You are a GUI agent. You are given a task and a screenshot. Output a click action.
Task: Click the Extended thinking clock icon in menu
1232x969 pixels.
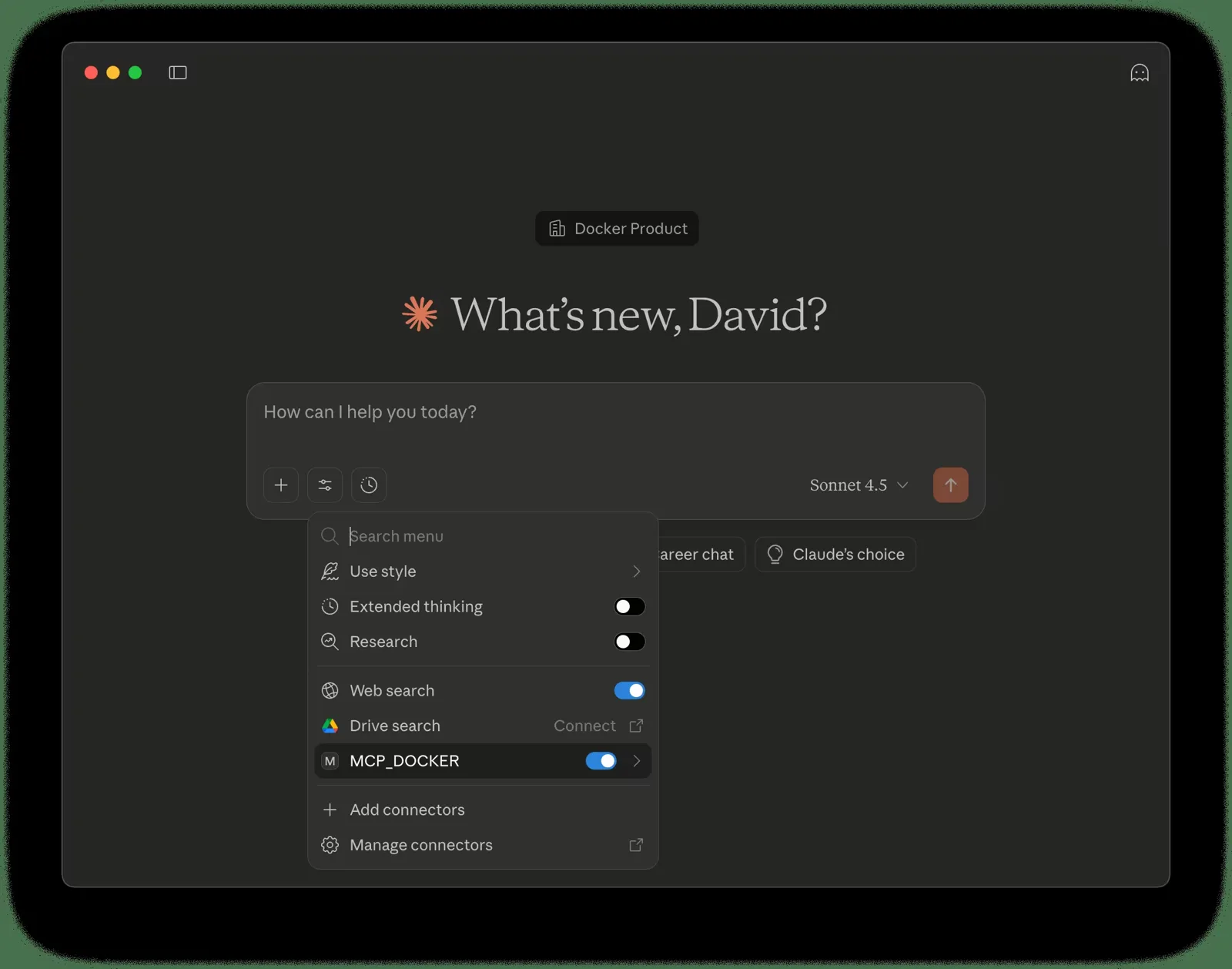[330, 607]
